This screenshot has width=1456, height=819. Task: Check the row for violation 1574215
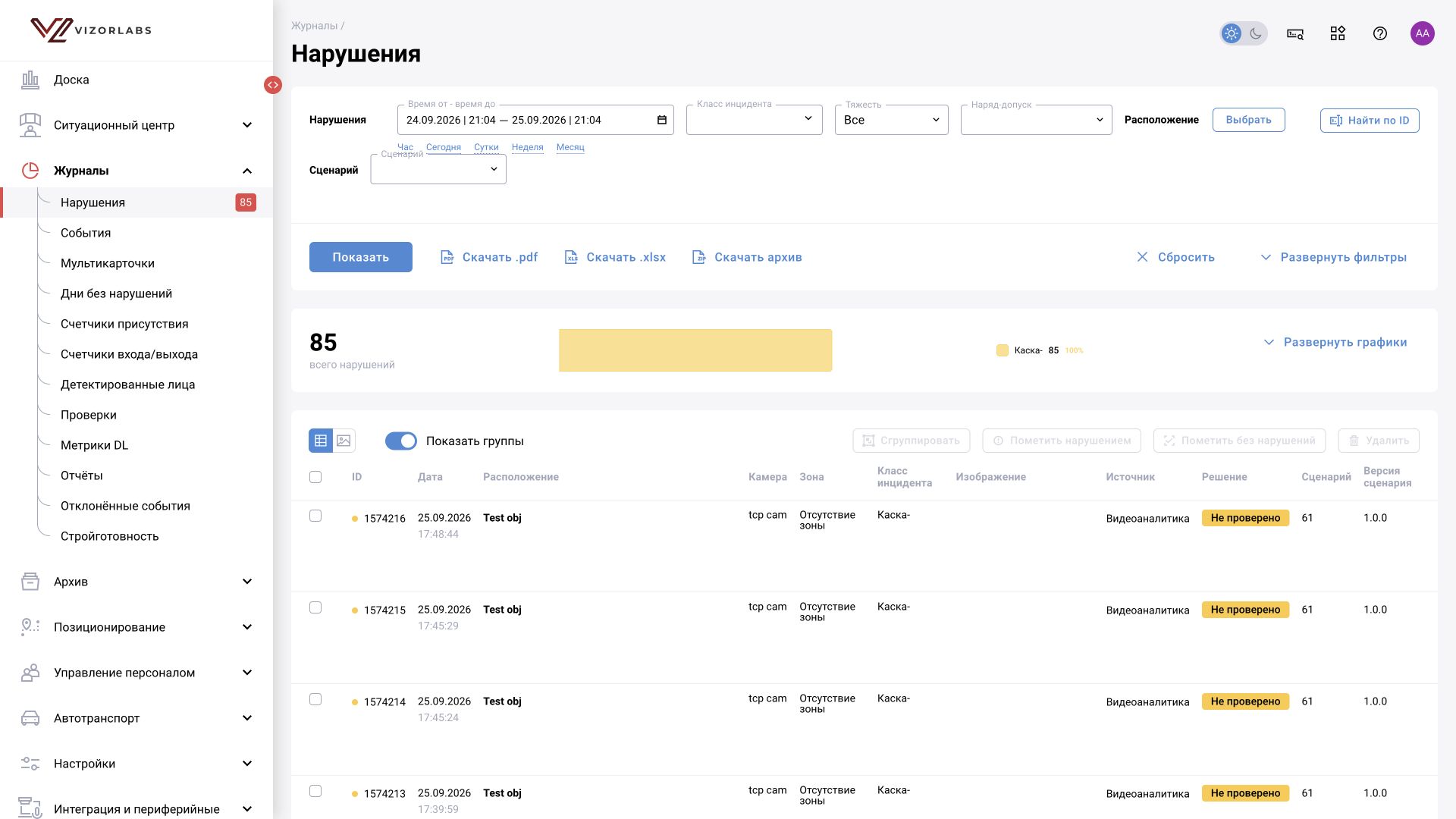click(x=315, y=607)
